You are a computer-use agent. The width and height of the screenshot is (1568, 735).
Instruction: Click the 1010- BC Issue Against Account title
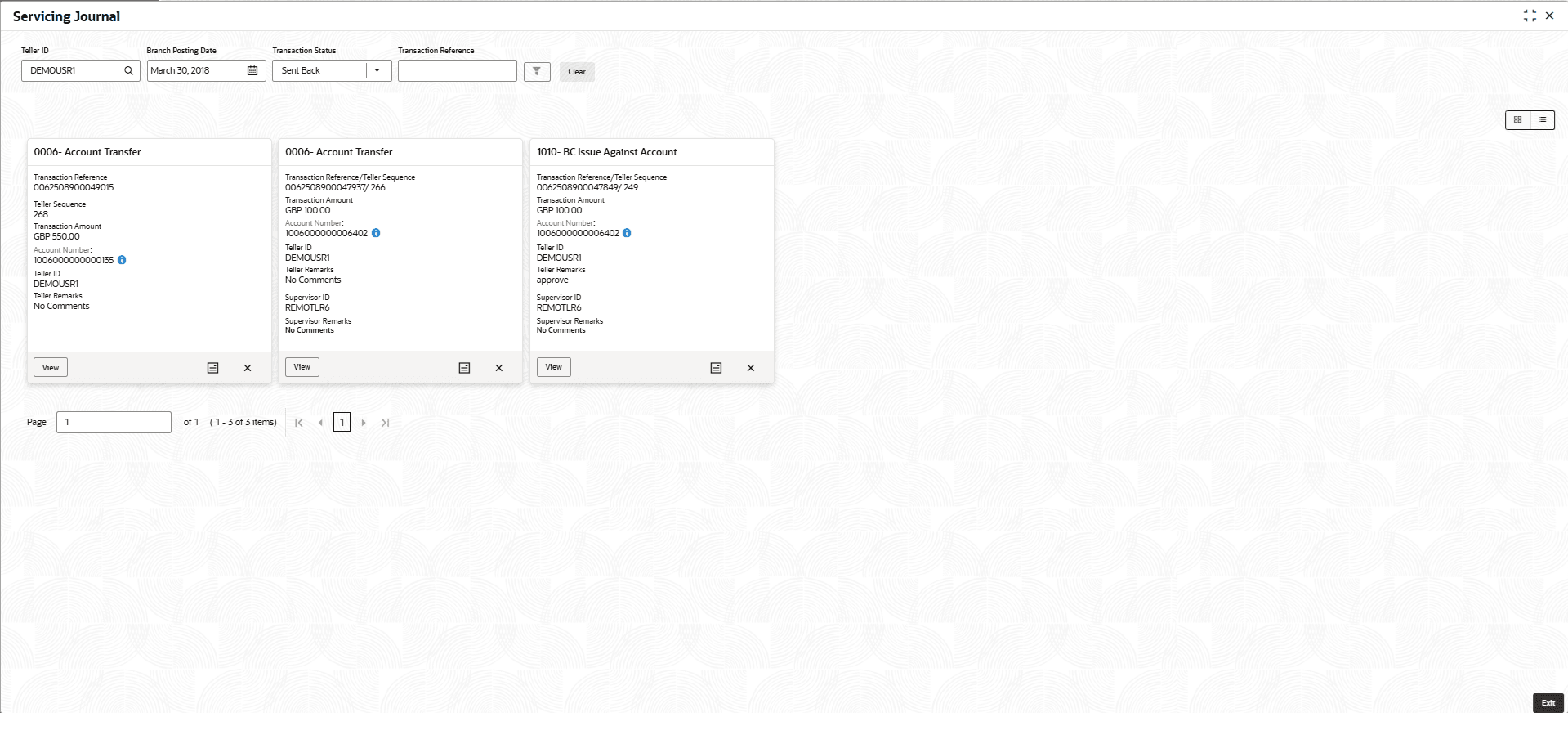click(x=607, y=152)
